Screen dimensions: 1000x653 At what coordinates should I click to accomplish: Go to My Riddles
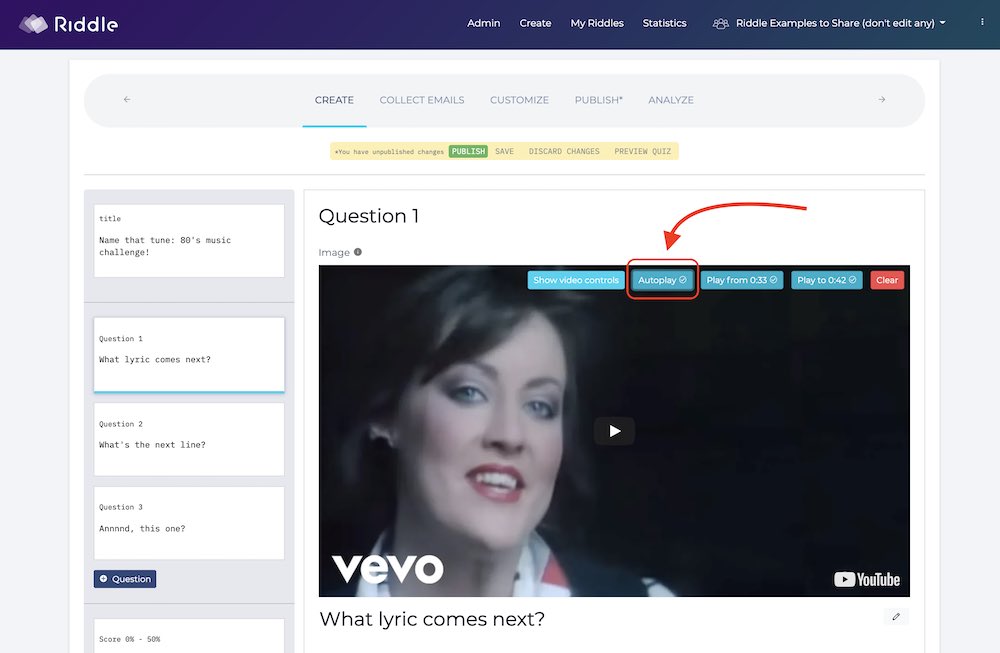click(597, 23)
